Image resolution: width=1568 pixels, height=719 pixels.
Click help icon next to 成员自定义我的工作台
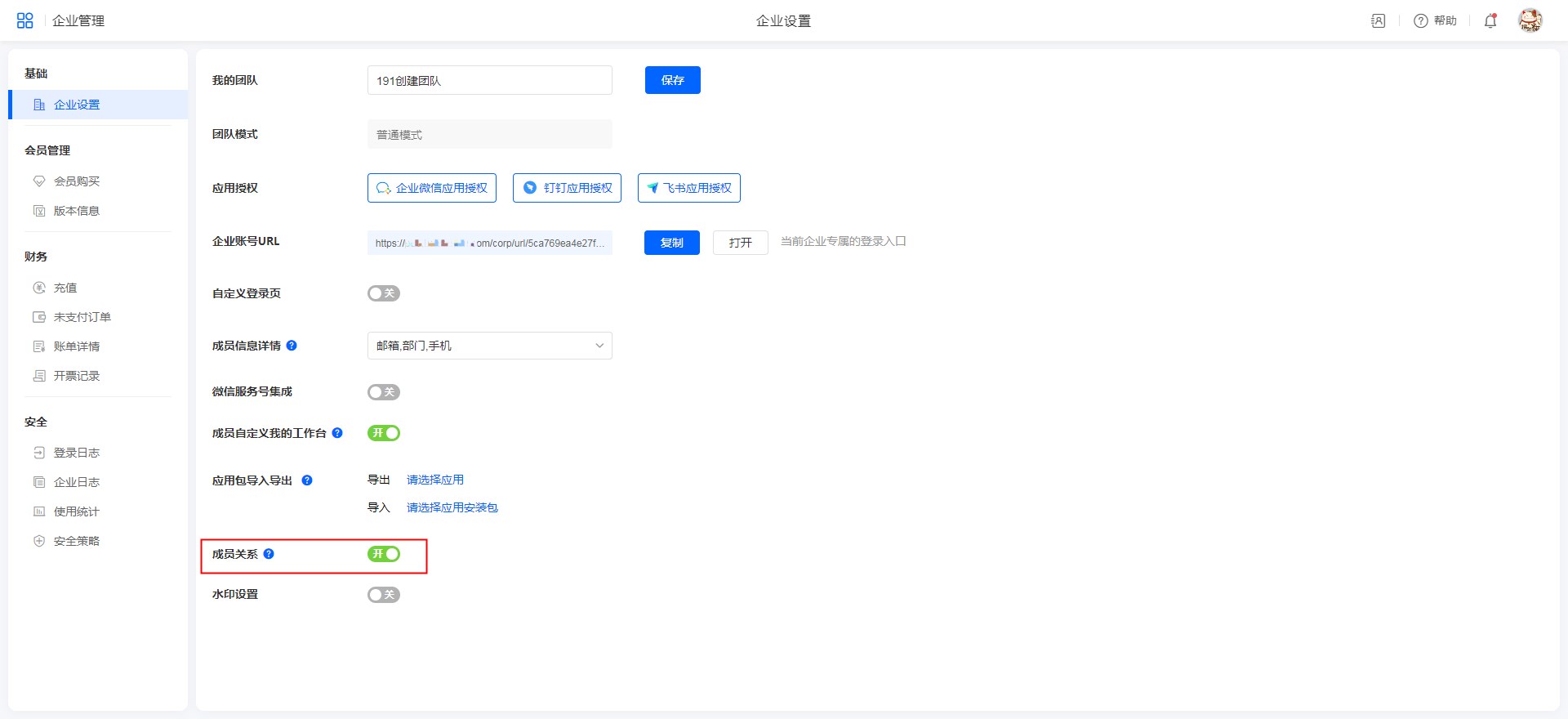tap(337, 433)
